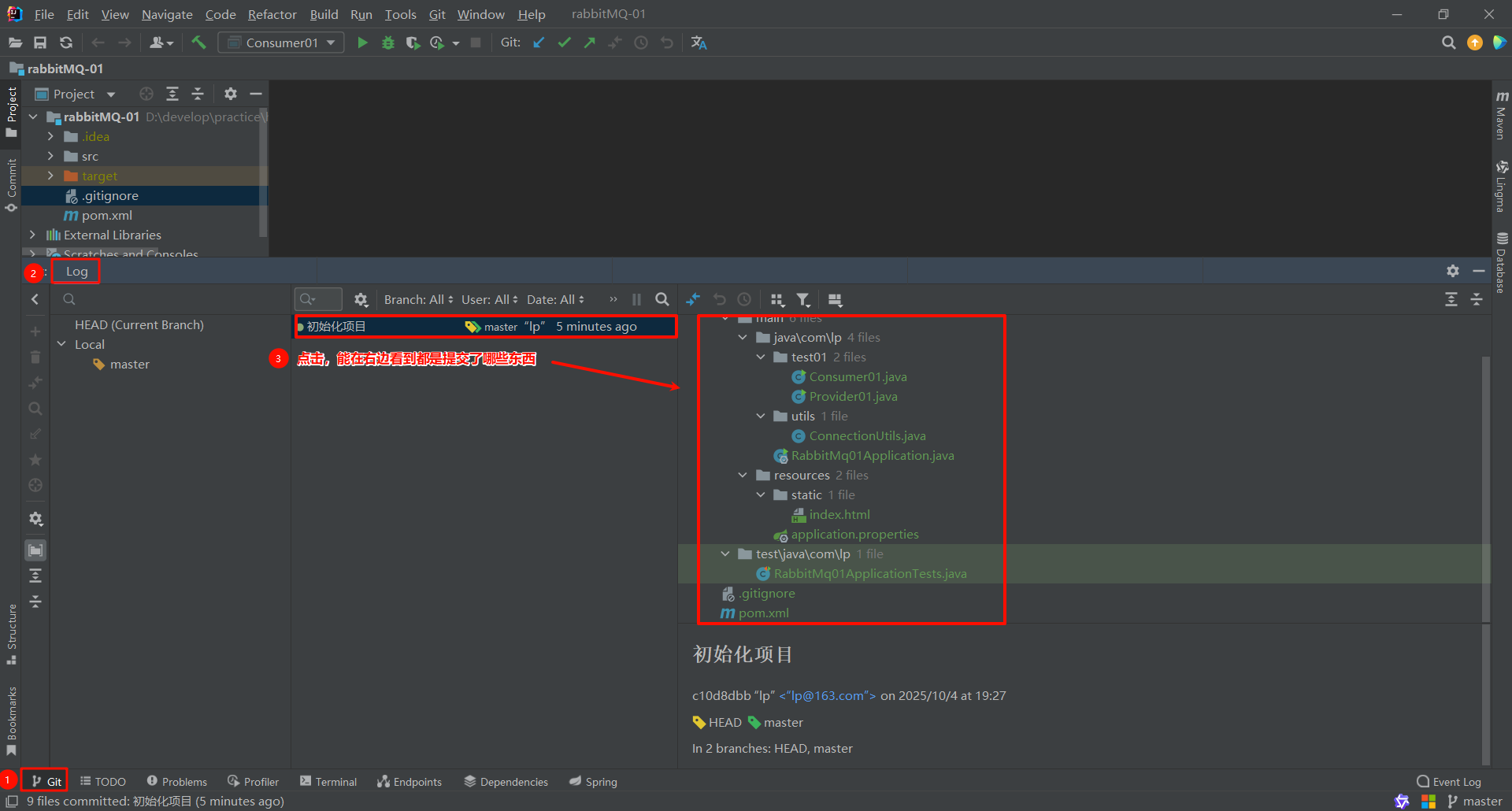Screen dimensions: 1512x811
Task: Click the commit log search text field
Action: coord(318,299)
